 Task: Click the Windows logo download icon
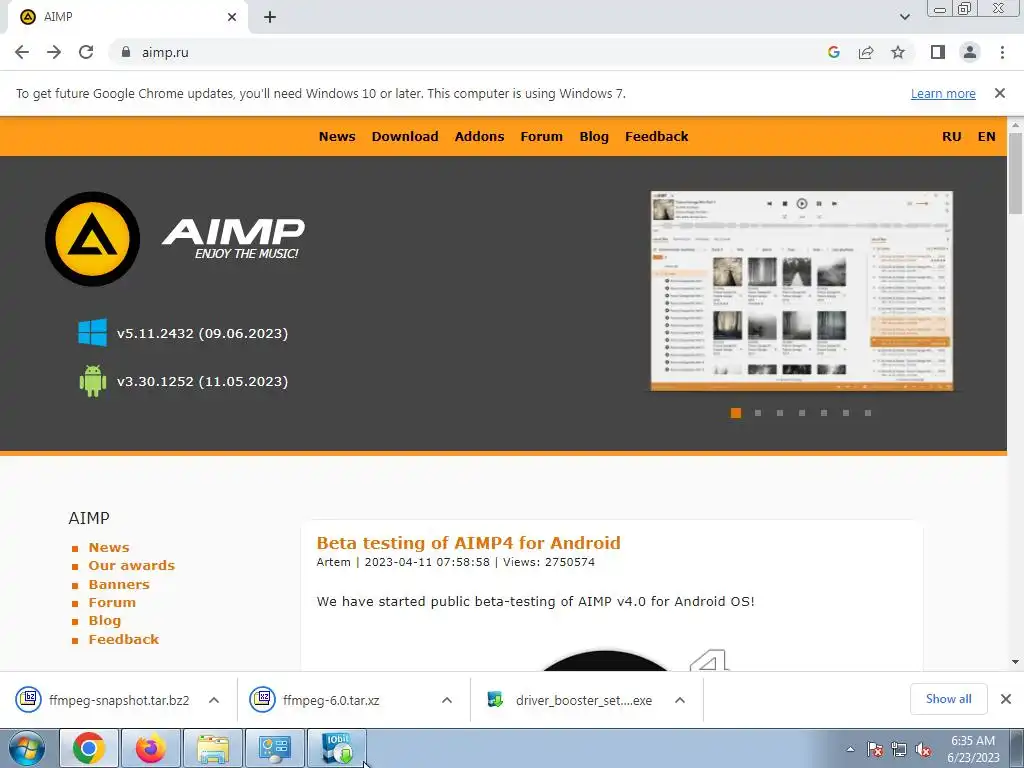pyautogui.click(x=92, y=332)
